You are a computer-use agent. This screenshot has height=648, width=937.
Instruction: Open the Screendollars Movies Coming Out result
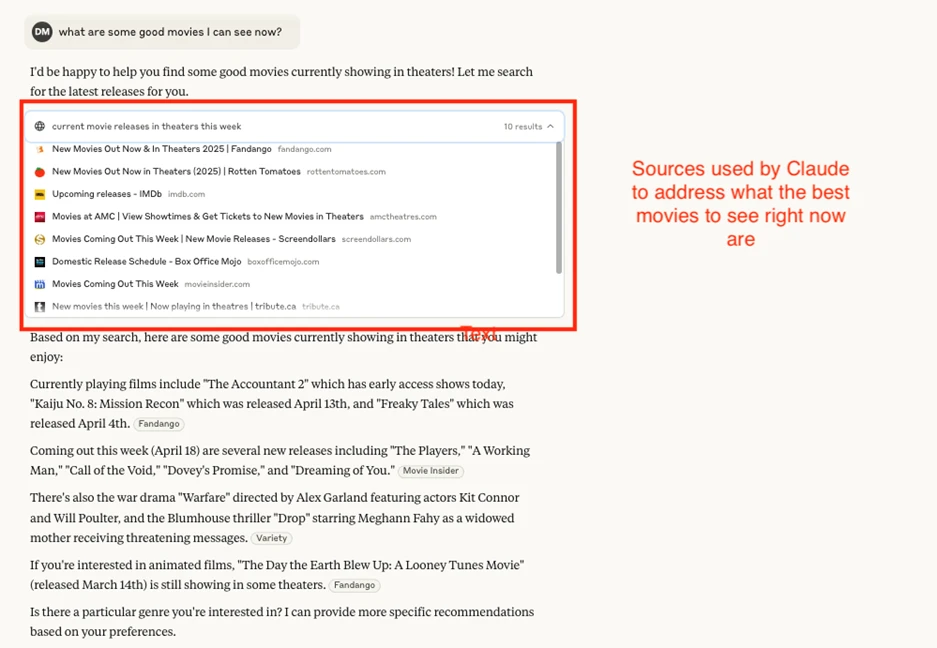194,239
